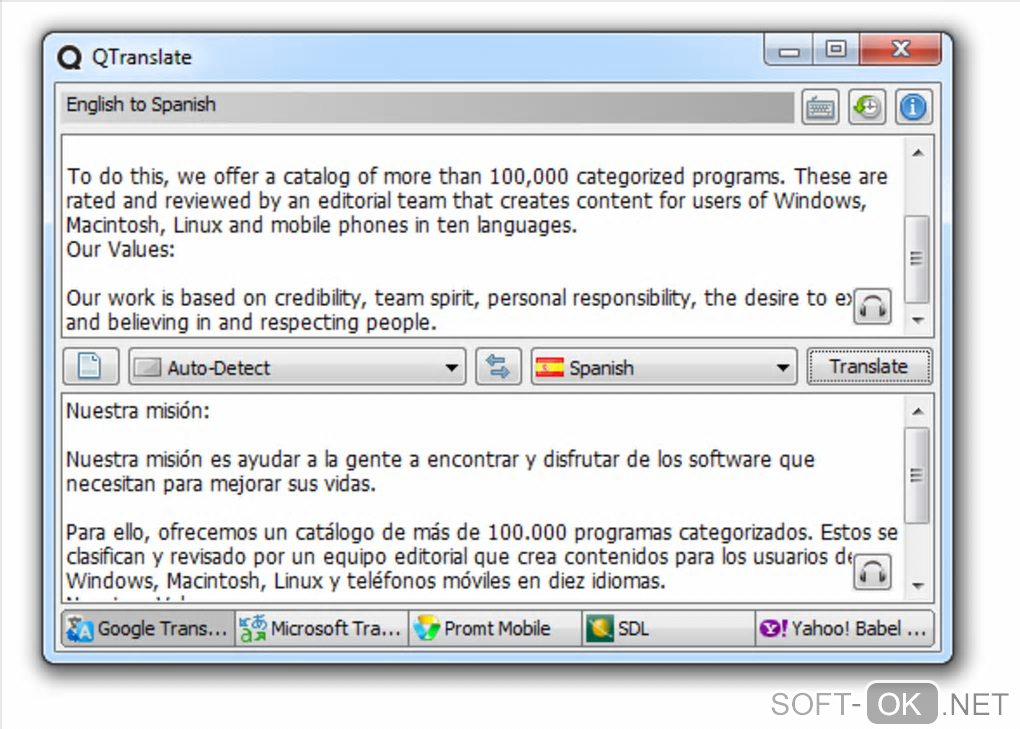Click up arrow of translation scrollbar
The height and width of the screenshot is (729, 1020).
918,411
